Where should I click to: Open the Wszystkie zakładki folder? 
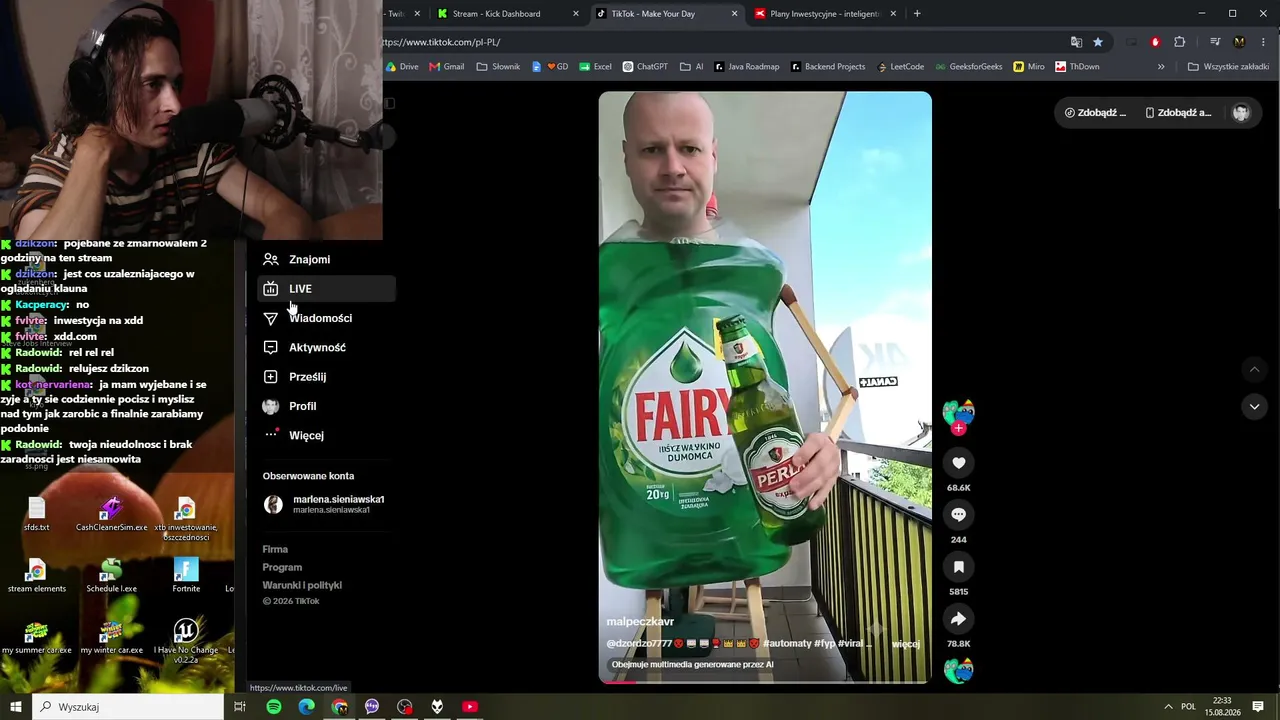click(1228, 67)
